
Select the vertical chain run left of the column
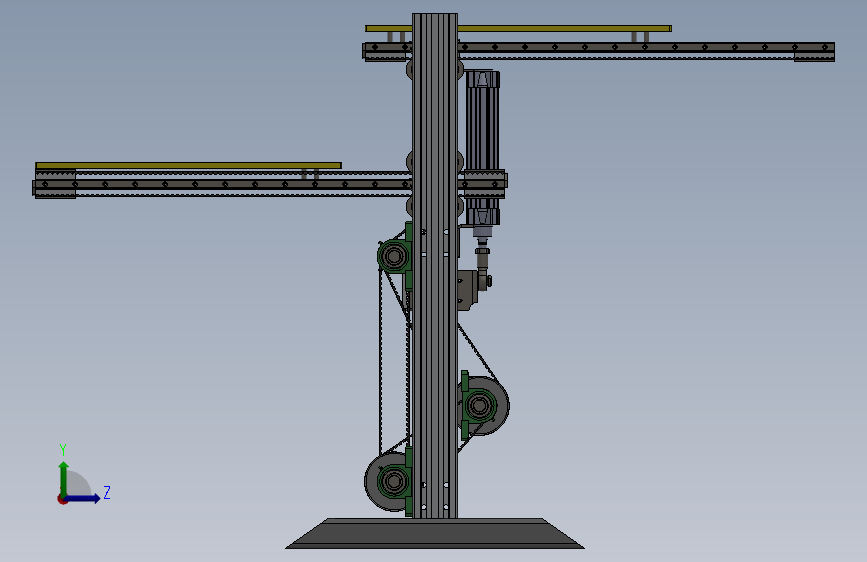click(380, 362)
